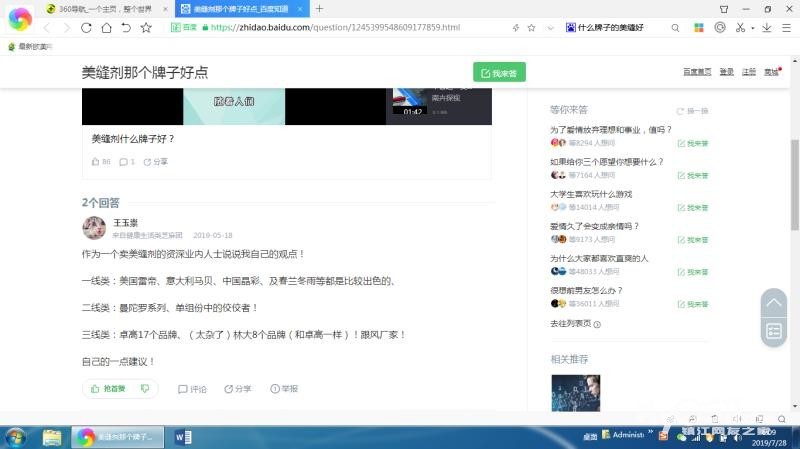Viewport: 800px width, 449px height.
Task: Click the green 我来答 button in header
Action: [x=499, y=72]
